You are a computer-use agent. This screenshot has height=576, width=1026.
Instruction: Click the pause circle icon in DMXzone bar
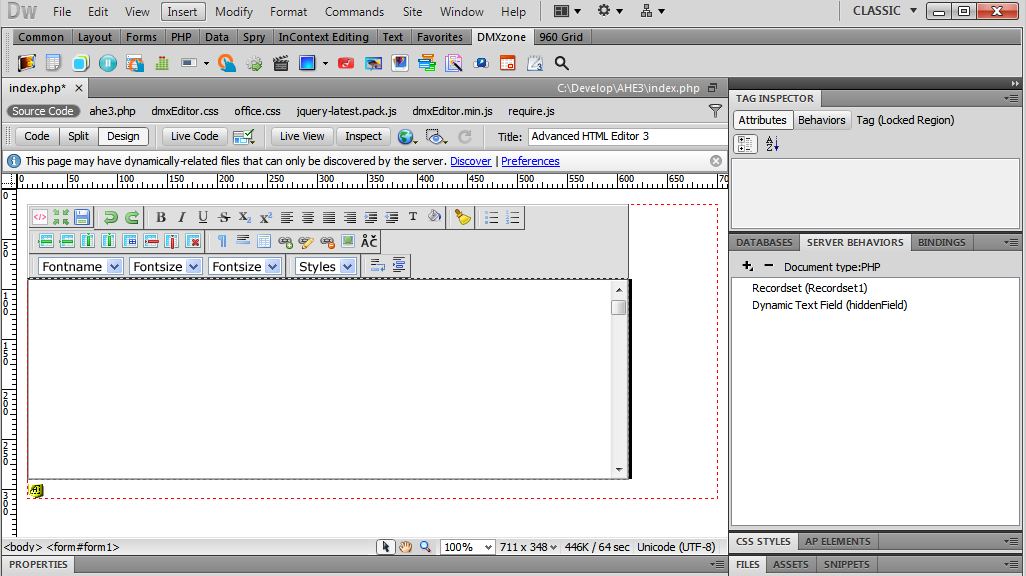pos(108,63)
